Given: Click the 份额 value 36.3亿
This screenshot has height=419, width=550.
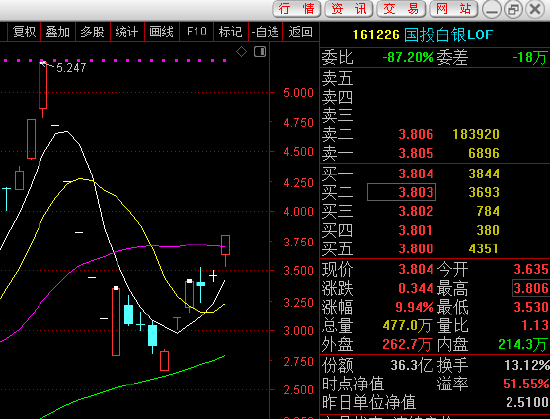Looking at the screenshot, I should pyautogui.click(x=411, y=366).
